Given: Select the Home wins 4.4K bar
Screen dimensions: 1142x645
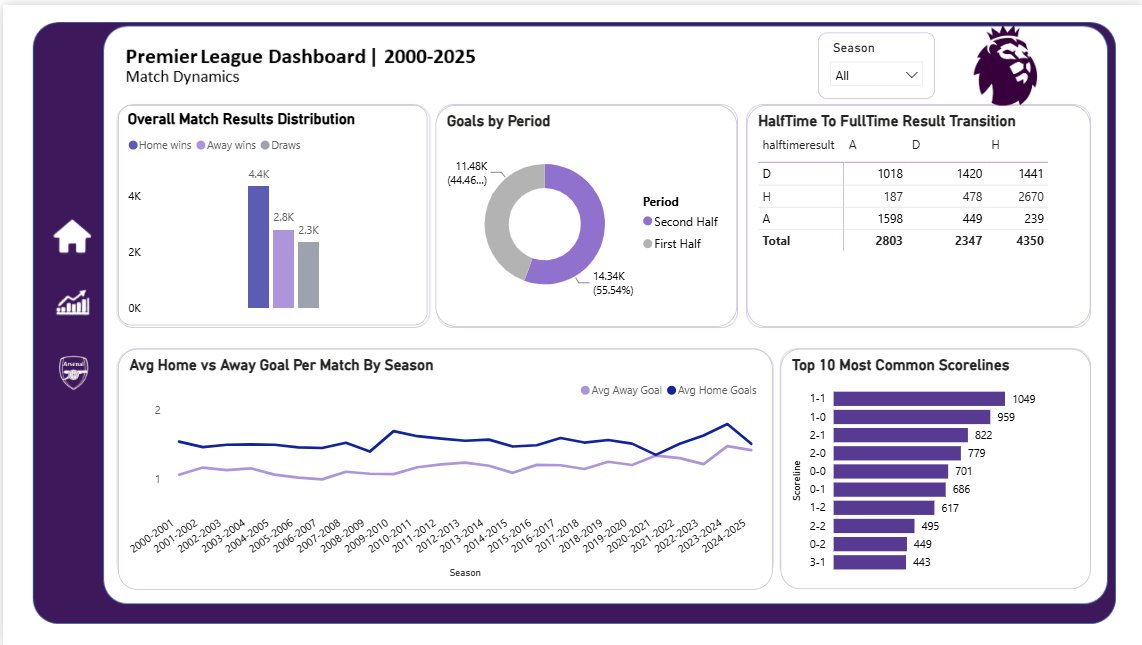Looking at the screenshot, I should (x=259, y=247).
